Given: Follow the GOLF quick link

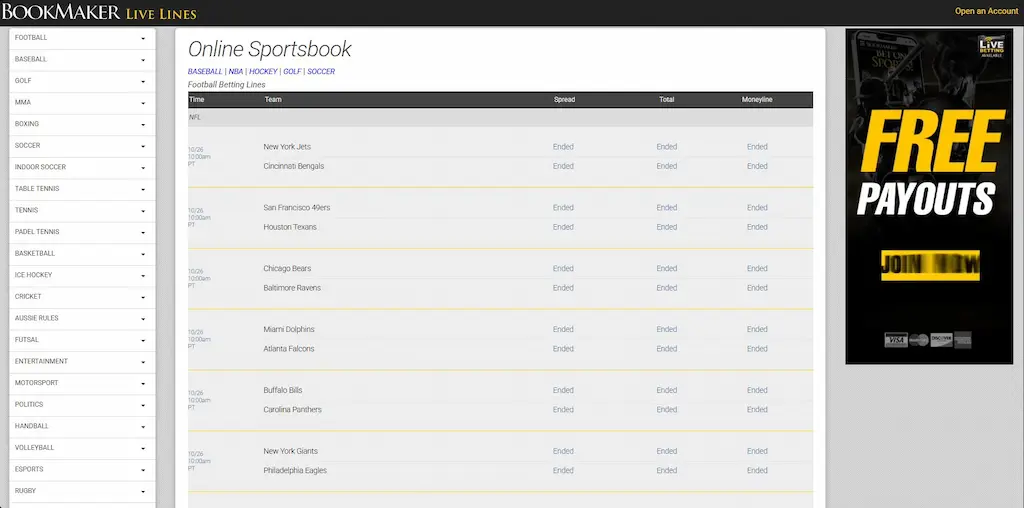Looking at the screenshot, I should pos(292,72).
